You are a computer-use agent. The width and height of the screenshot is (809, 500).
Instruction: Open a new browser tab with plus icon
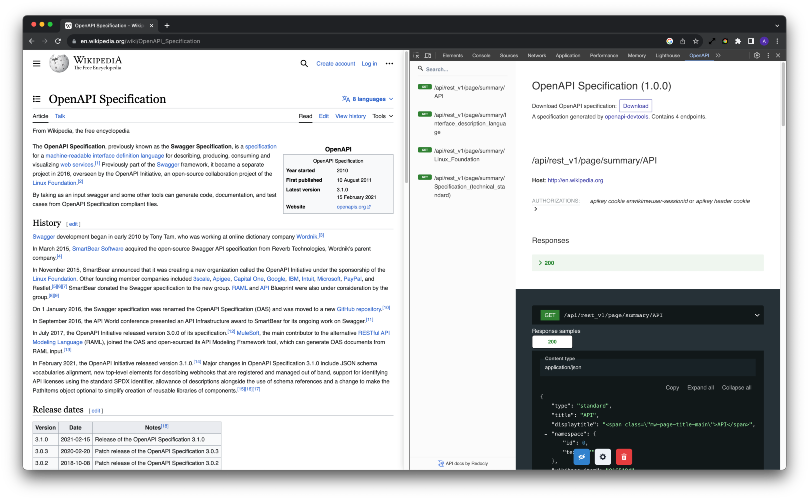coord(167,25)
